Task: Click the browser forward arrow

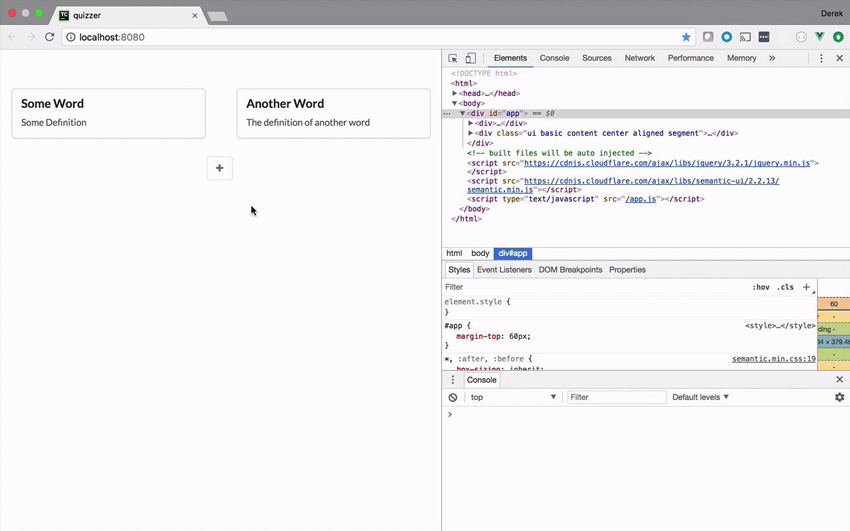Action: (x=31, y=37)
